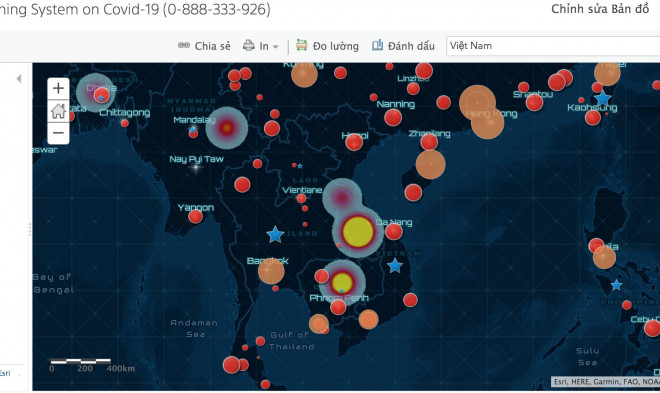Zoom in with the plus button
The image size is (660, 393).
point(58,88)
